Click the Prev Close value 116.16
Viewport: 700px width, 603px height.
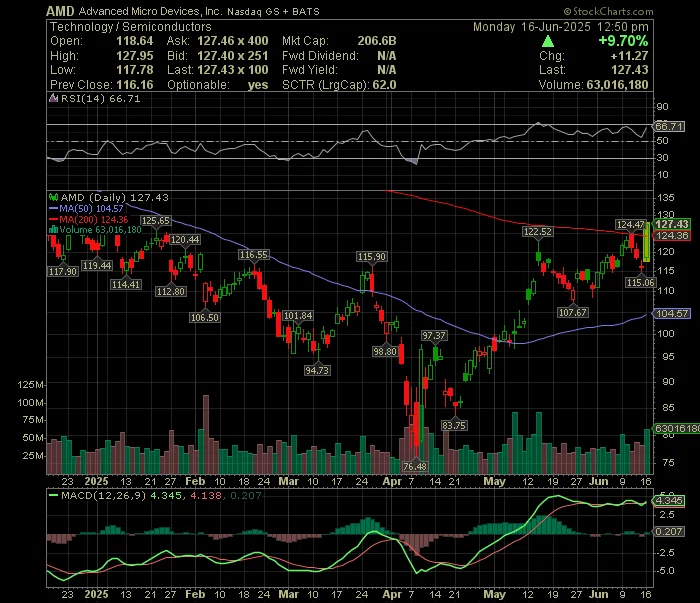tap(134, 85)
